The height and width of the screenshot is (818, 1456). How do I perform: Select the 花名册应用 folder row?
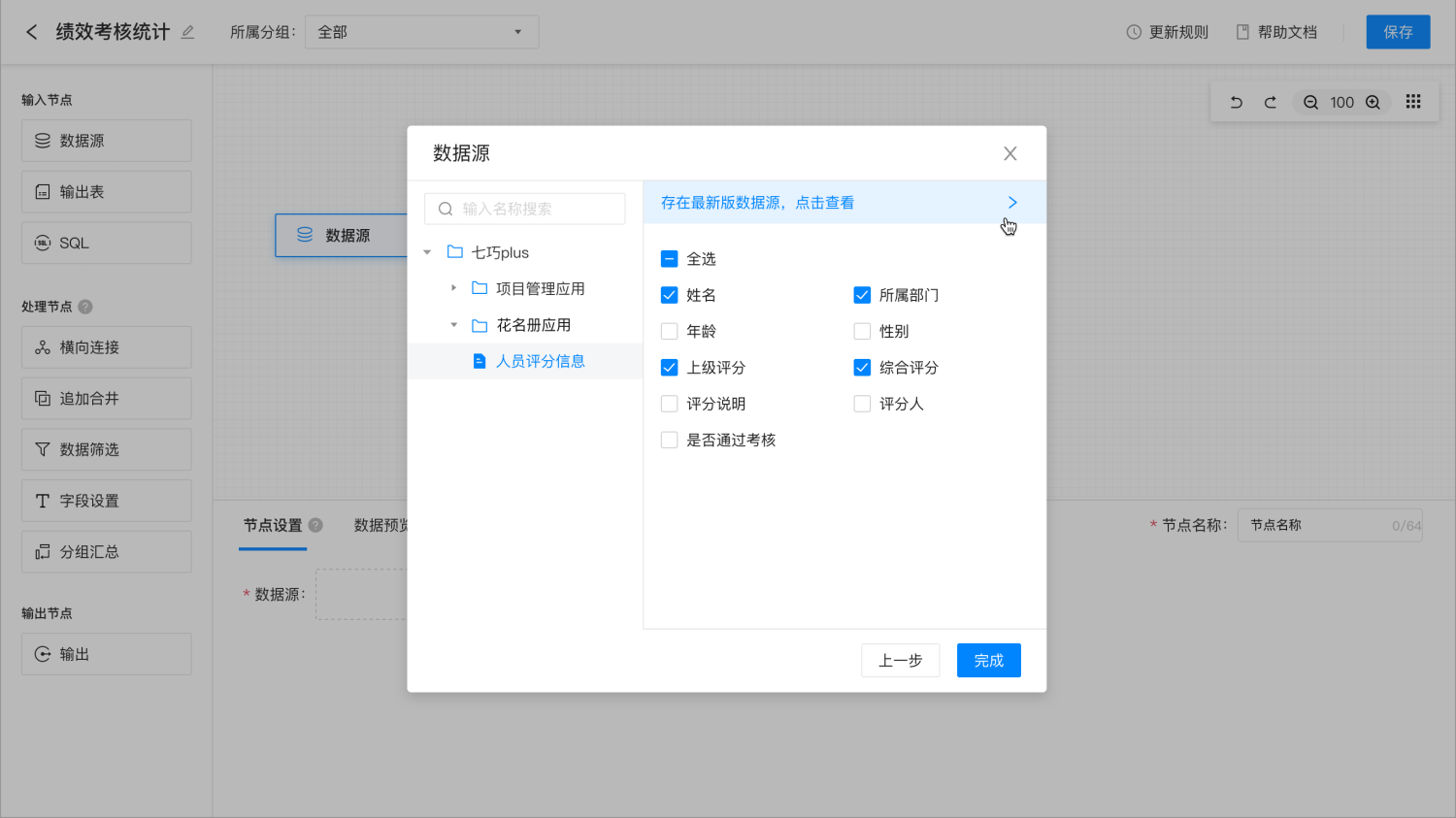[525, 325]
